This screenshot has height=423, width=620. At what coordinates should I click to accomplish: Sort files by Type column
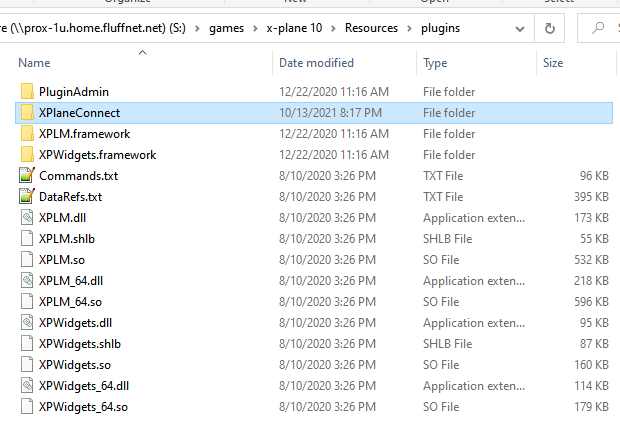(x=435, y=63)
